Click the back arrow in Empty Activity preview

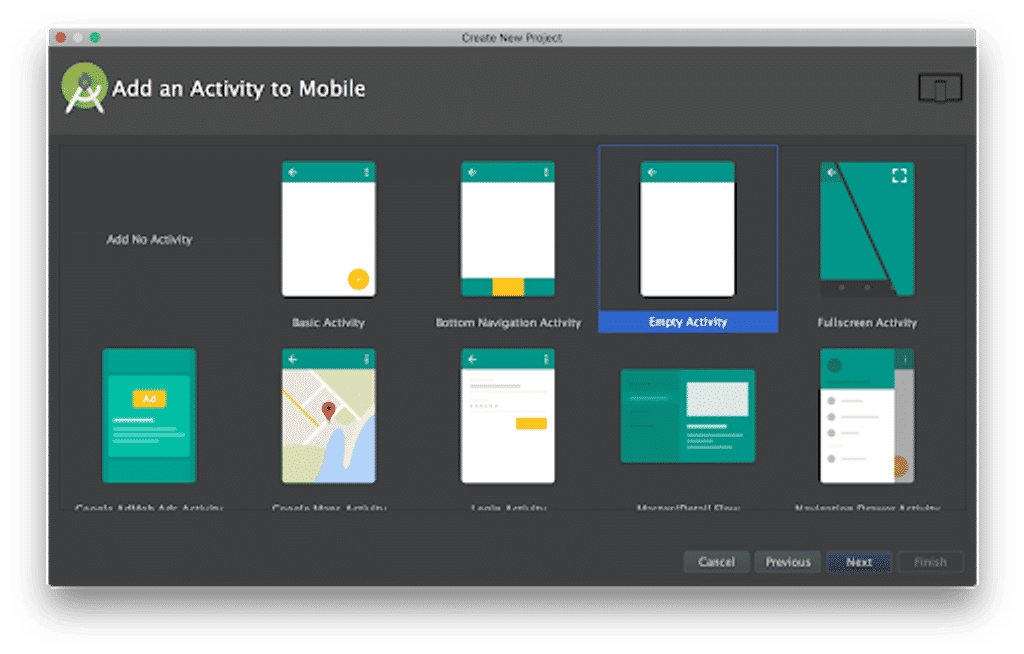click(650, 171)
